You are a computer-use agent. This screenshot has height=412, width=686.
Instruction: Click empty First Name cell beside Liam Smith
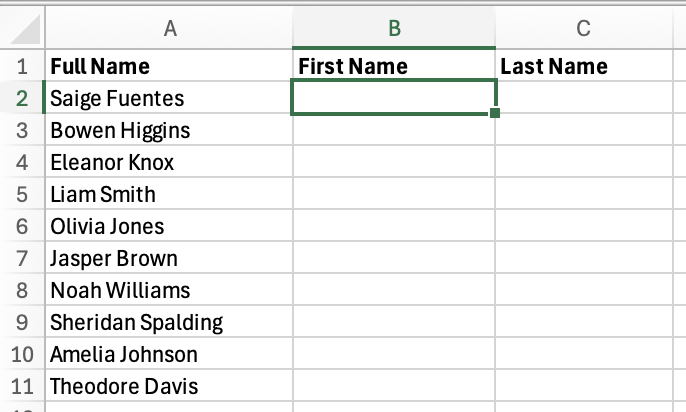[394, 195]
